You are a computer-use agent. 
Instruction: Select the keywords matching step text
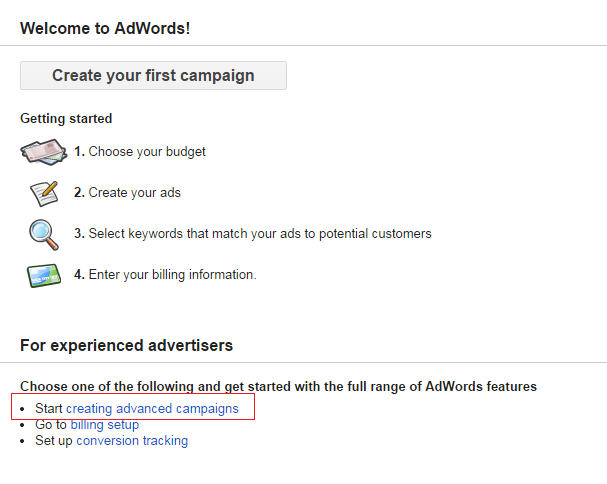[253, 234]
